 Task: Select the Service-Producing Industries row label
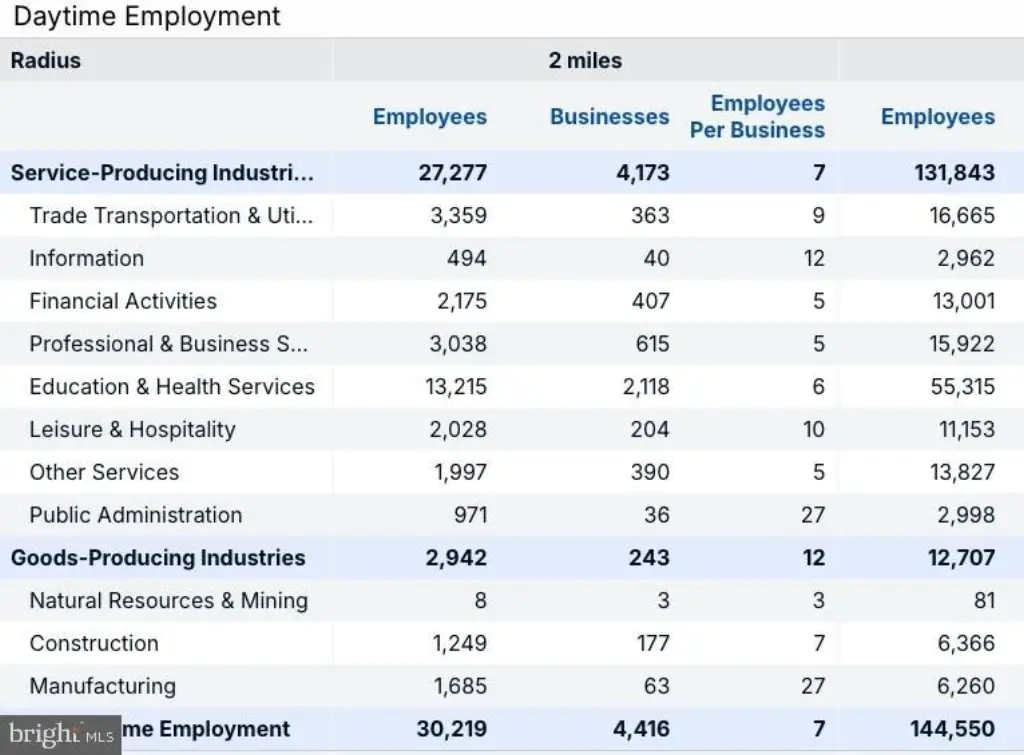pos(162,172)
